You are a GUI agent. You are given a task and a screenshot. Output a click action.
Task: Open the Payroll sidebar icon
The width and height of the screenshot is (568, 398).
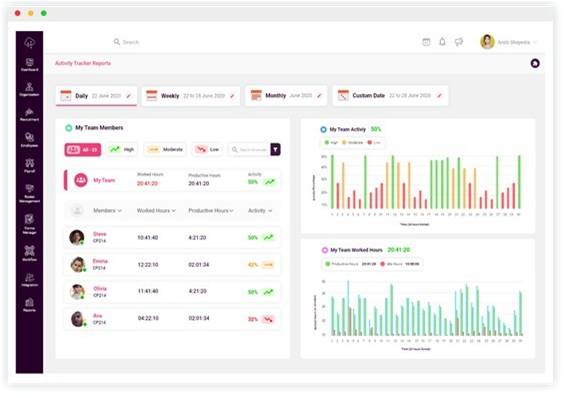pyautogui.click(x=29, y=165)
